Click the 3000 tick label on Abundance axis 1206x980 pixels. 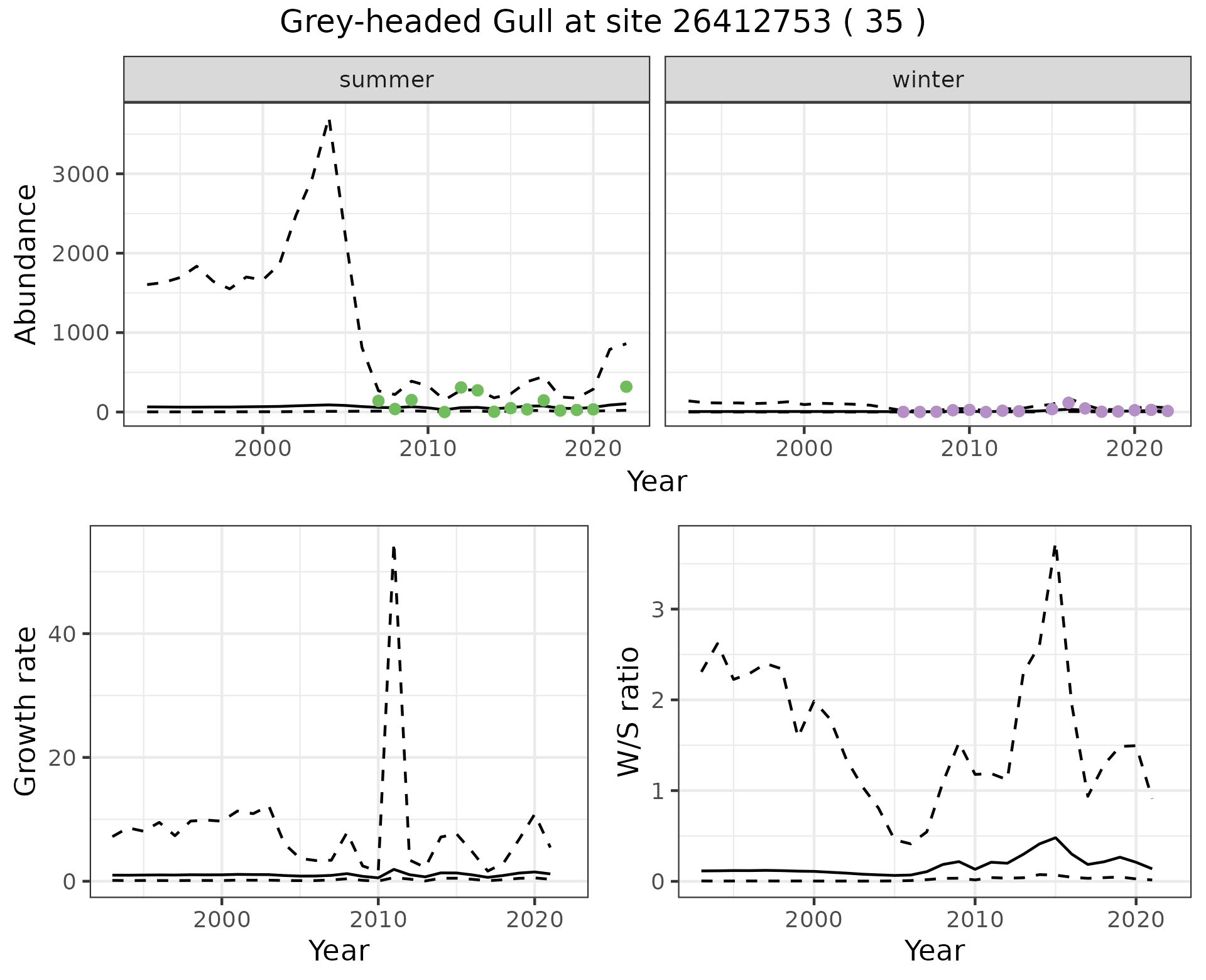[x=80, y=174]
